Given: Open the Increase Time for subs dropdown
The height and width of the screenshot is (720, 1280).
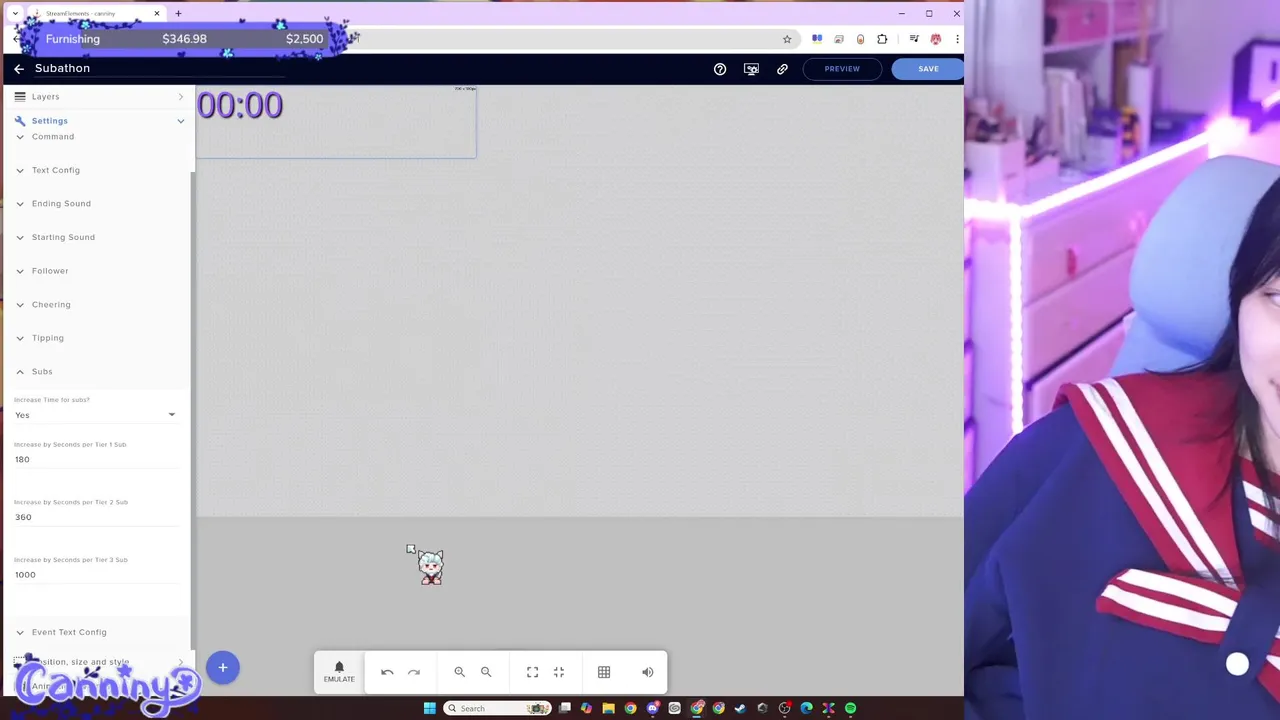Looking at the screenshot, I should coord(95,415).
